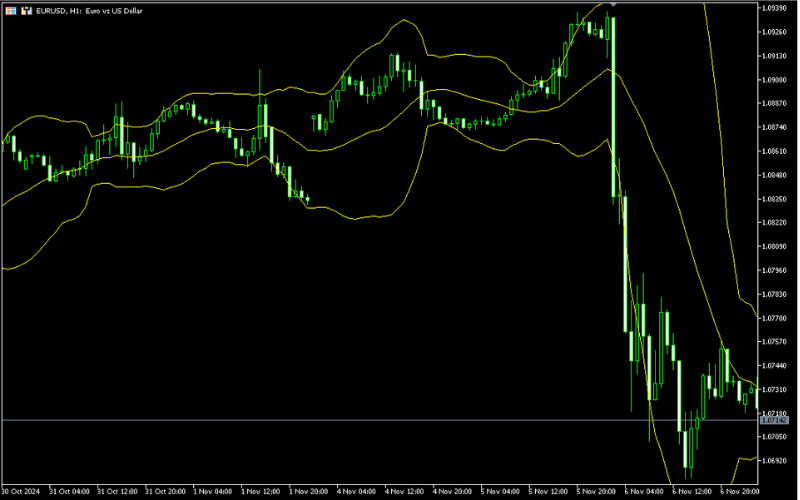Click the 1.08350 price scale label
The width and height of the screenshot is (800, 500).
[774, 199]
